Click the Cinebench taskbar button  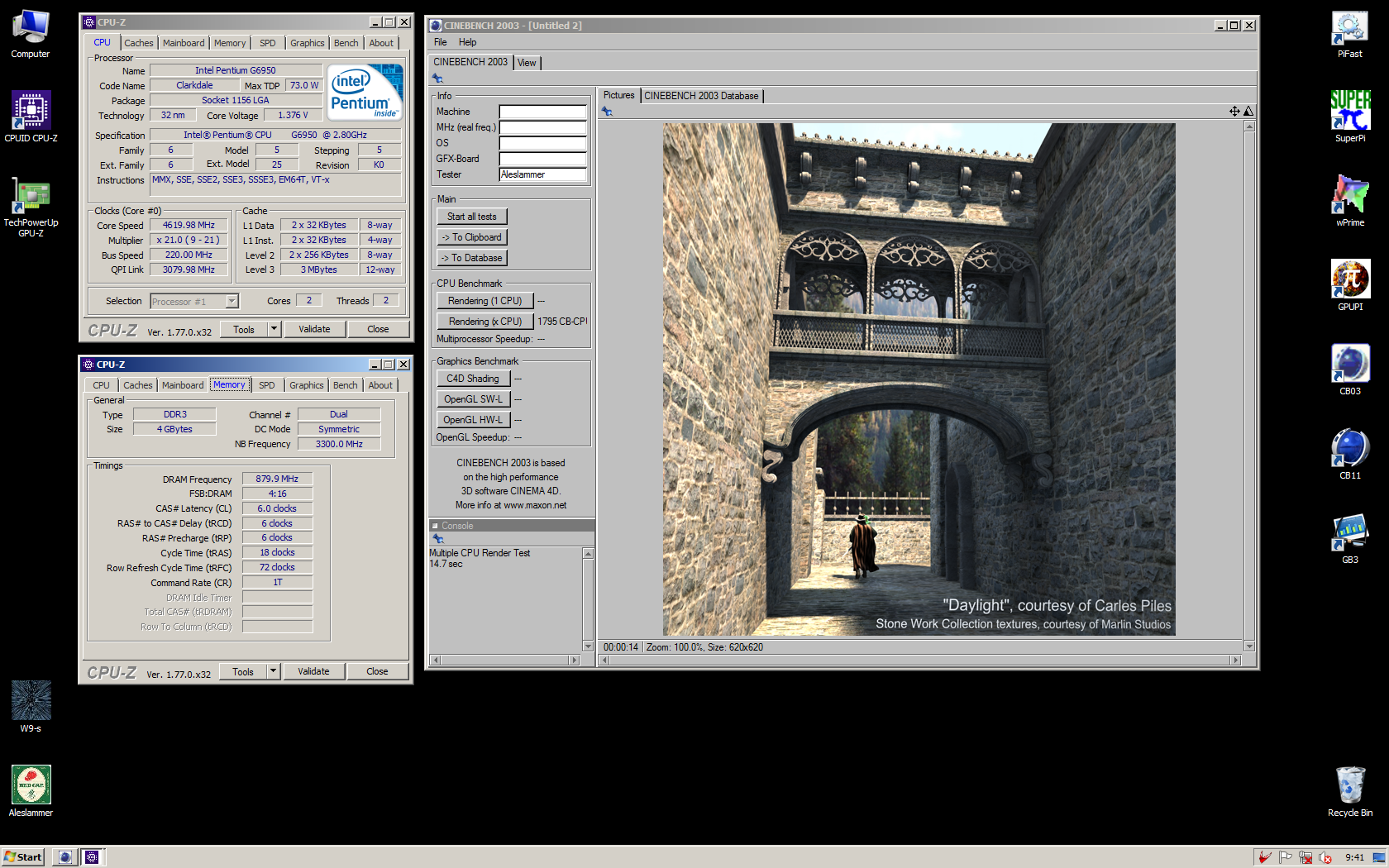click(x=65, y=857)
